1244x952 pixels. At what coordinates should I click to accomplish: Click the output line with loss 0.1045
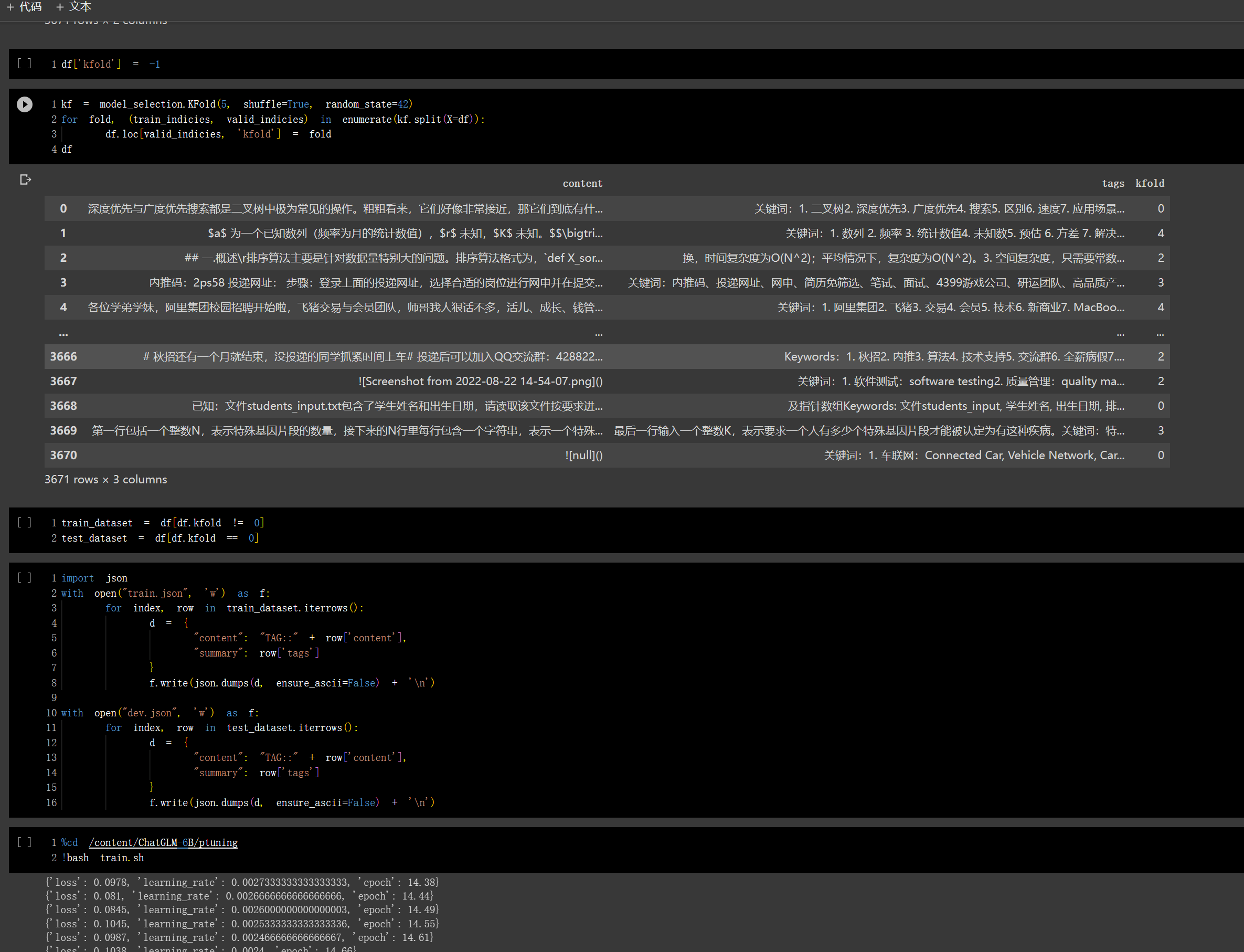pos(242,924)
